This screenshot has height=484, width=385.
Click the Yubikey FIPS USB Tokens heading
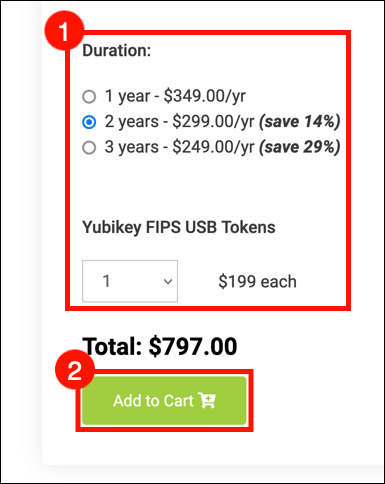point(179,228)
